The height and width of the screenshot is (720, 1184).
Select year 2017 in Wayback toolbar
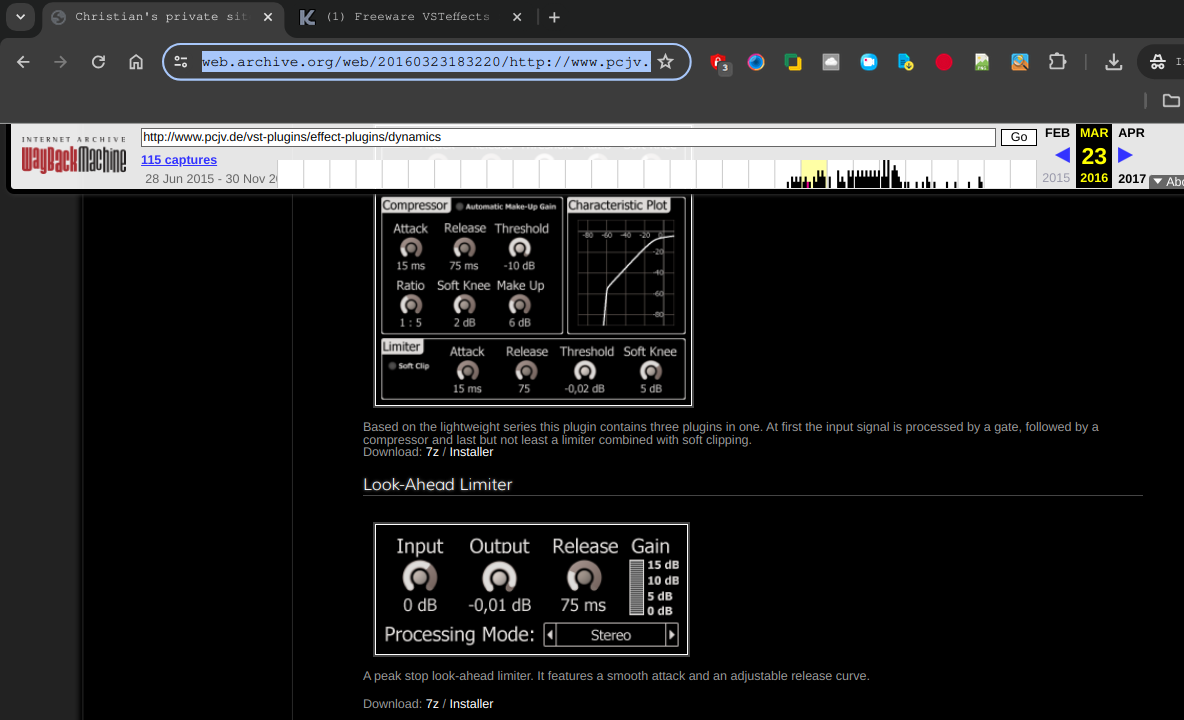[1131, 179]
